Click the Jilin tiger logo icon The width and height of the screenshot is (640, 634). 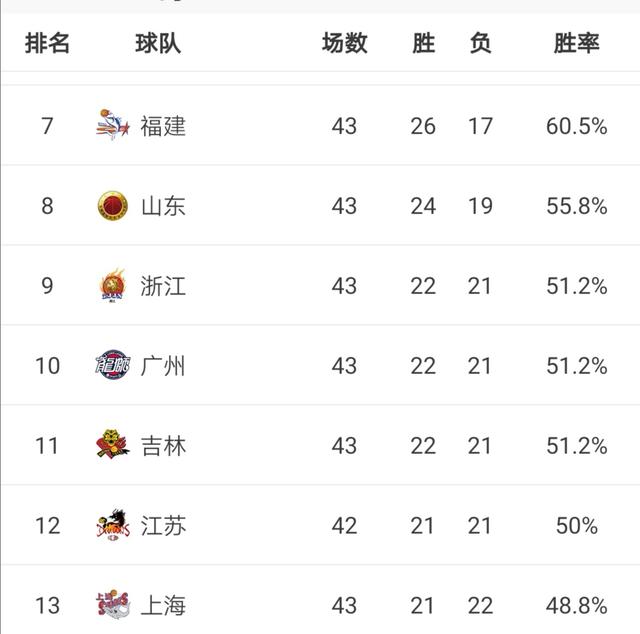coord(113,445)
